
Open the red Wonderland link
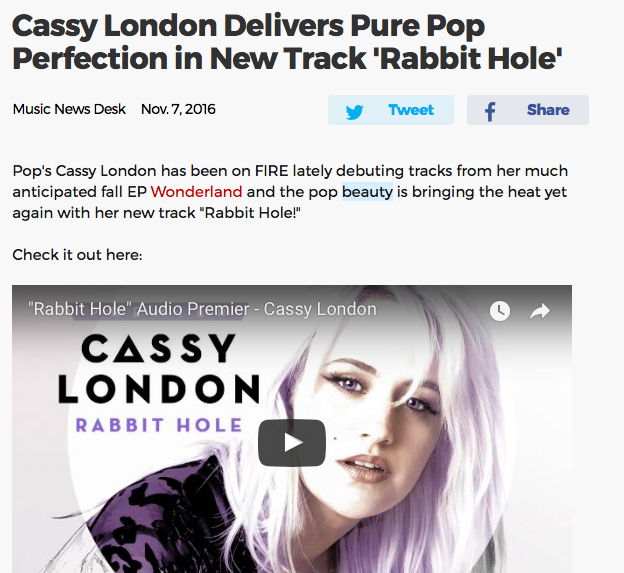(x=196, y=192)
